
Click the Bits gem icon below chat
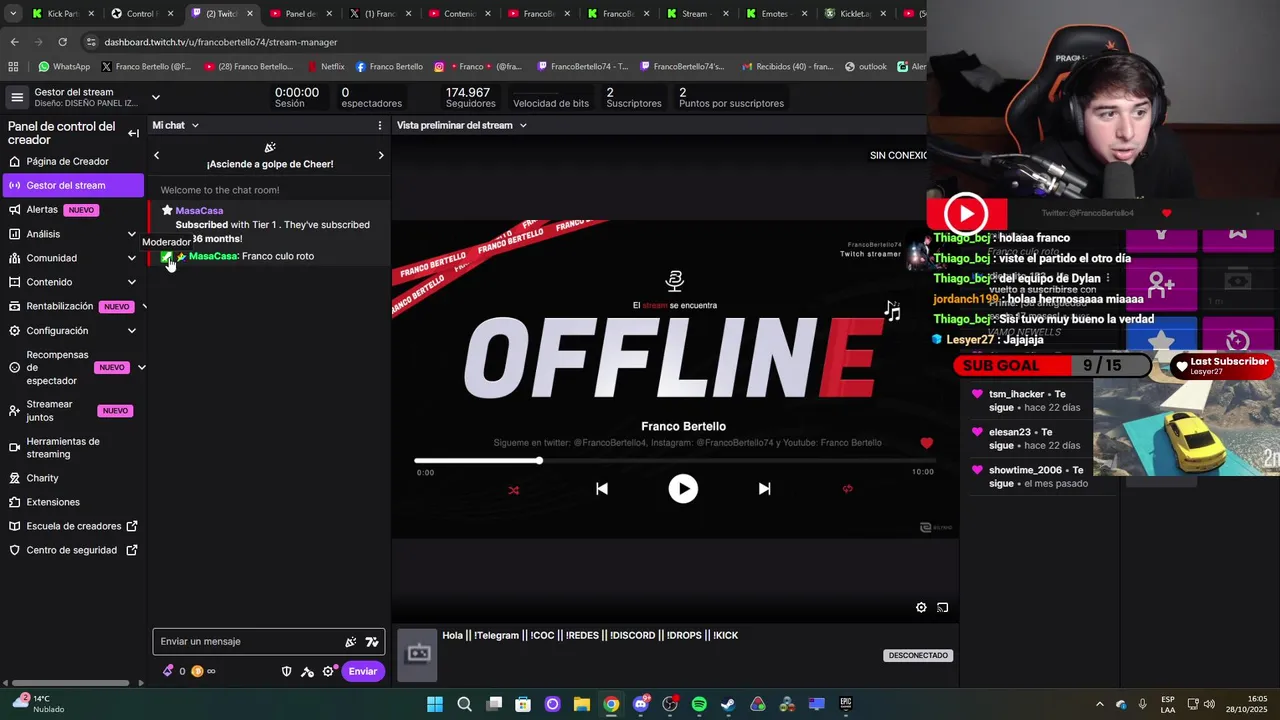168,671
